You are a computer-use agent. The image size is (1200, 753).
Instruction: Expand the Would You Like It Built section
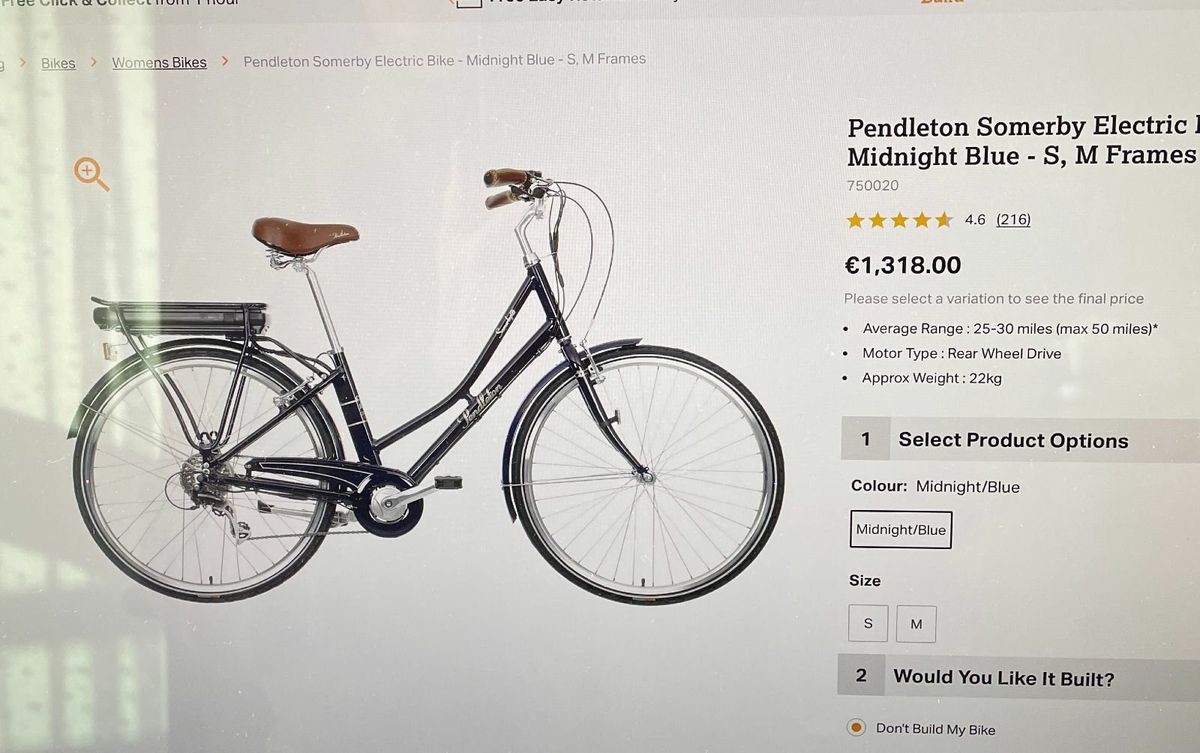coord(1003,677)
